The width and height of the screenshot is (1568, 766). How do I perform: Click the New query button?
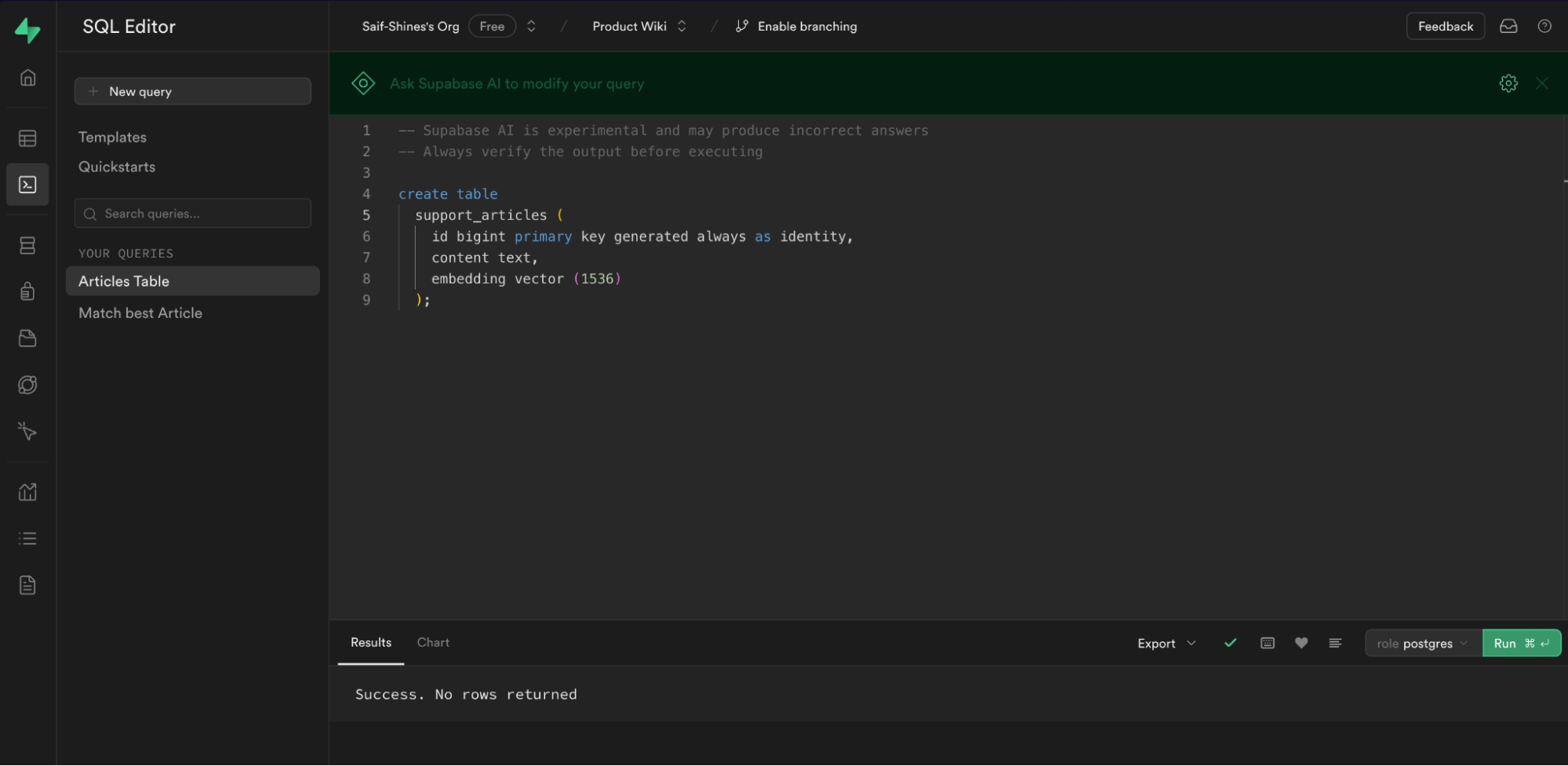[192, 91]
